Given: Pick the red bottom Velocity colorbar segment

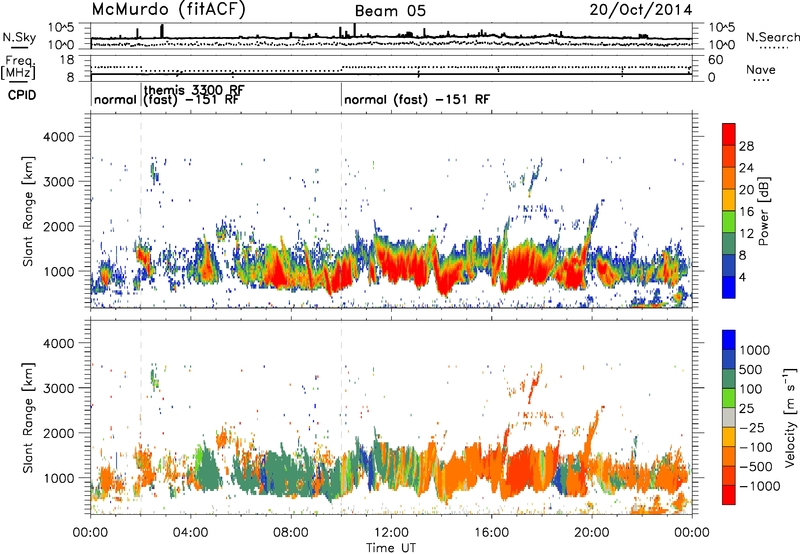Looking at the screenshot, I should [x=729, y=495].
